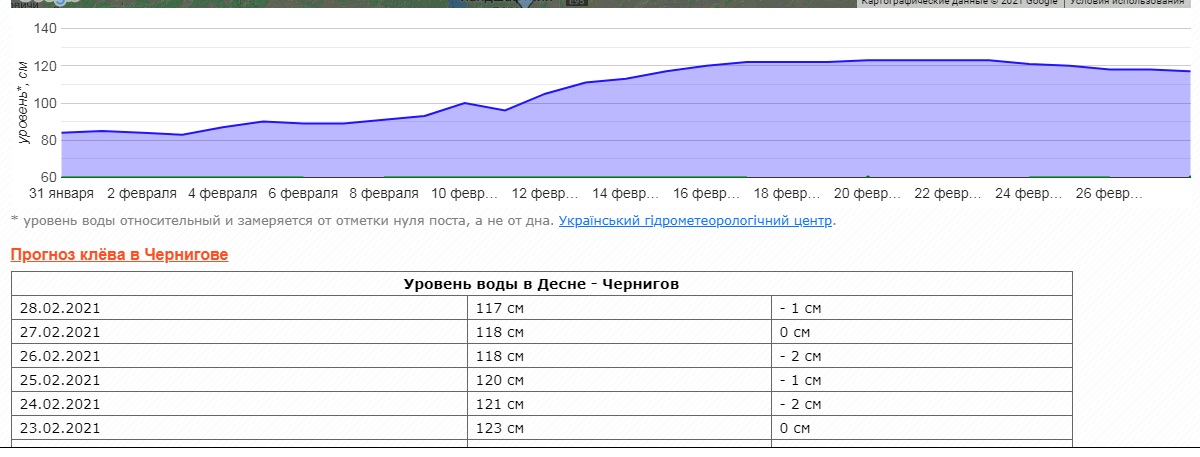Select the table header Уровень воды в Десне
The height and width of the screenshot is (457, 1200).
click(x=541, y=284)
